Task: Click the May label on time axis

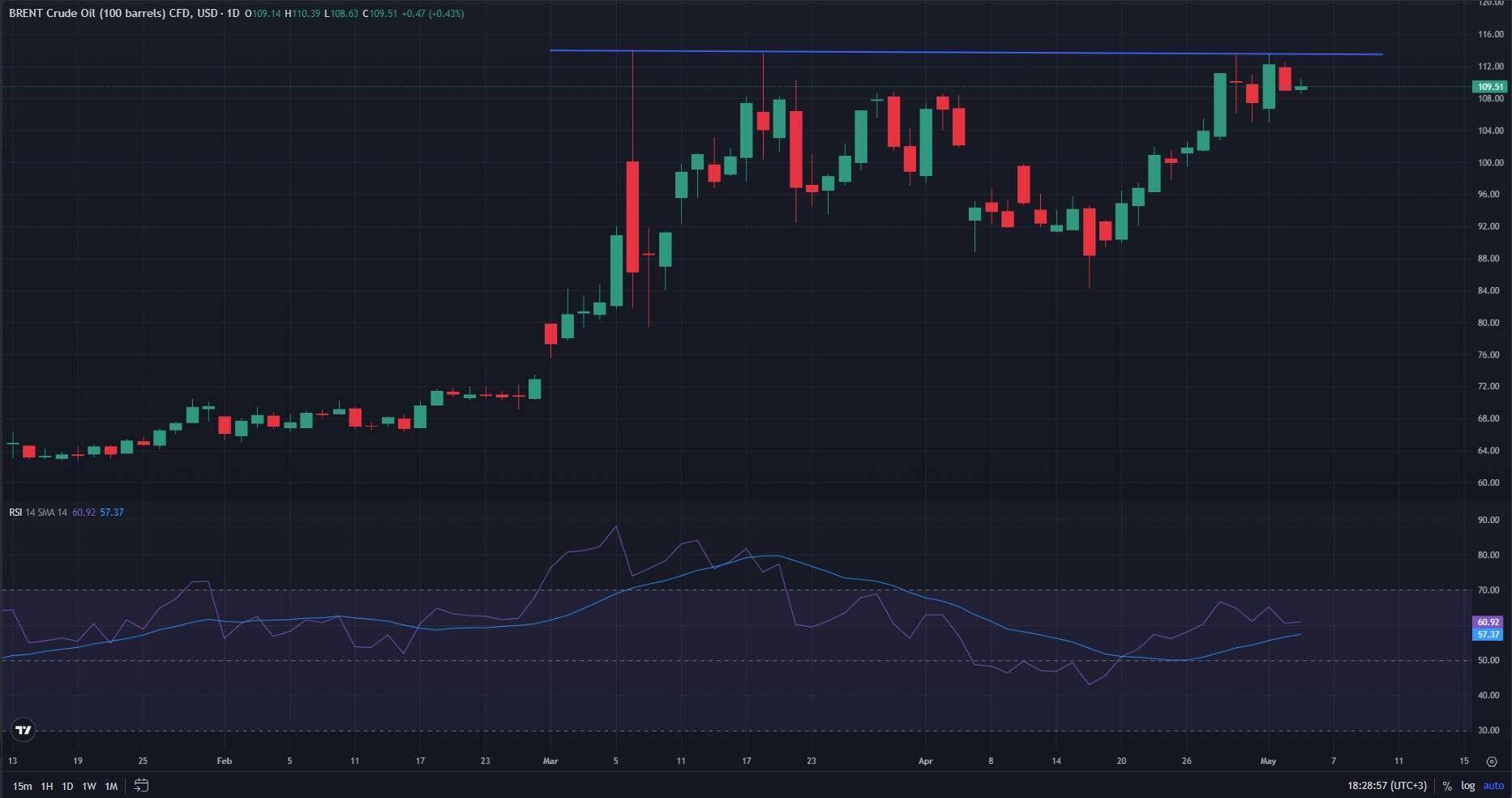Action: click(1268, 761)
